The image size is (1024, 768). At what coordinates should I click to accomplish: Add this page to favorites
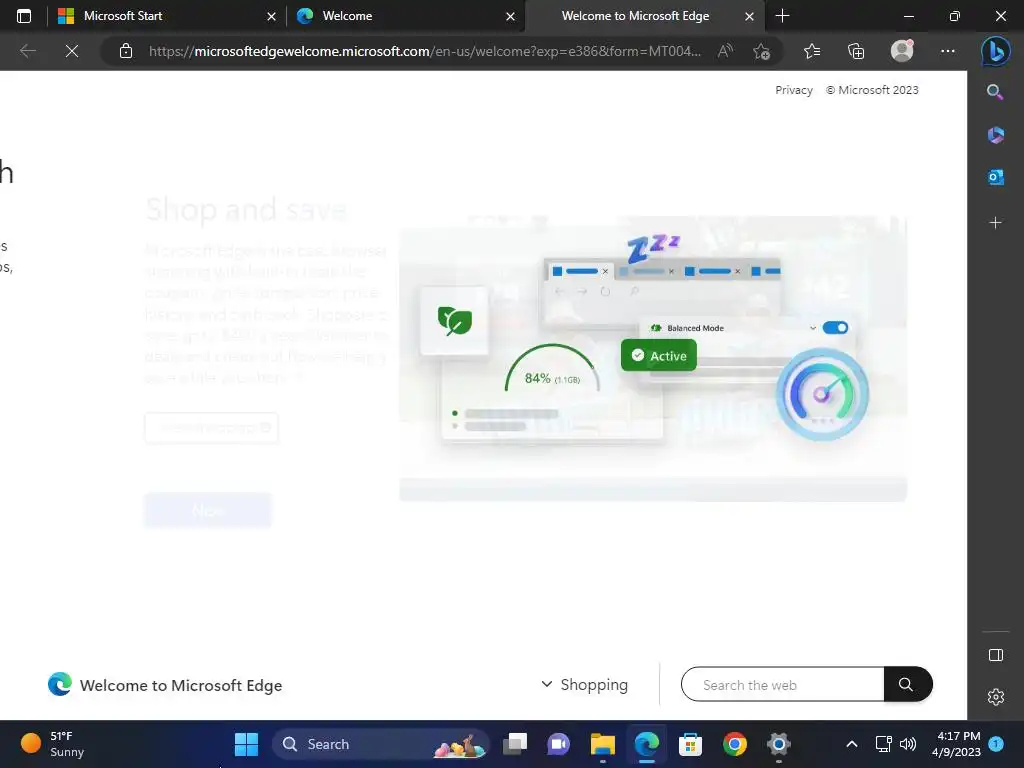coord(761,51)
